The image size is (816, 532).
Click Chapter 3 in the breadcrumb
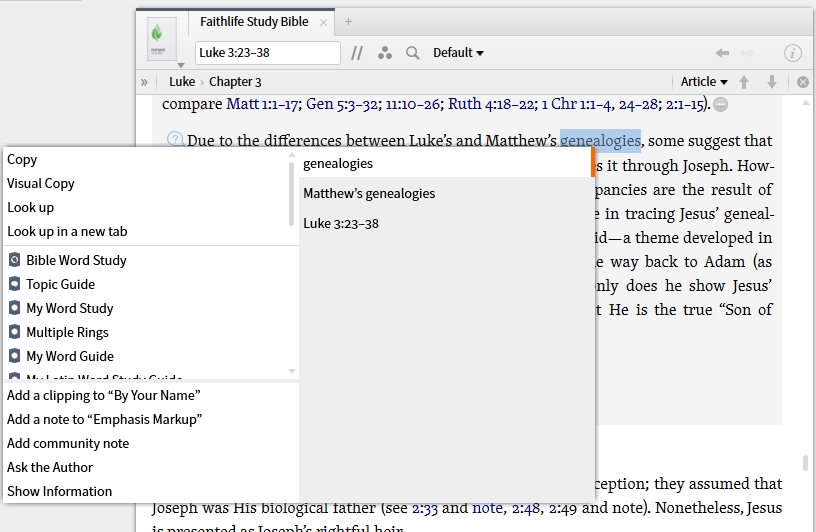click(235, 82)
